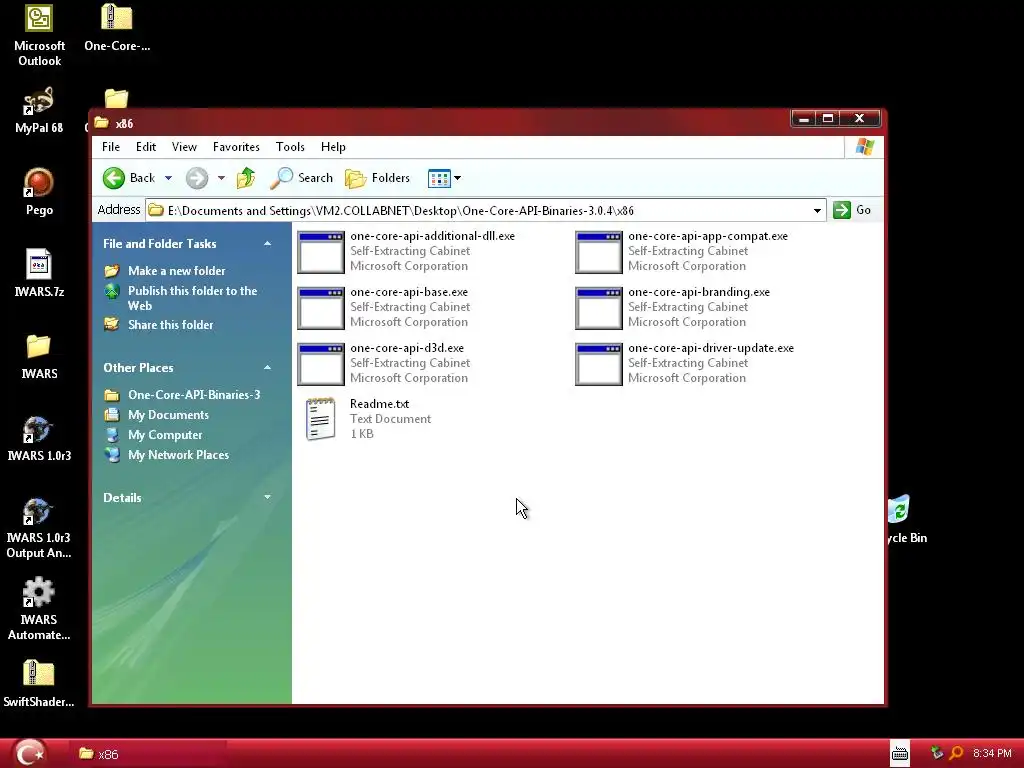
Task: Click the green Go arrow
Action: coord(842,210)
